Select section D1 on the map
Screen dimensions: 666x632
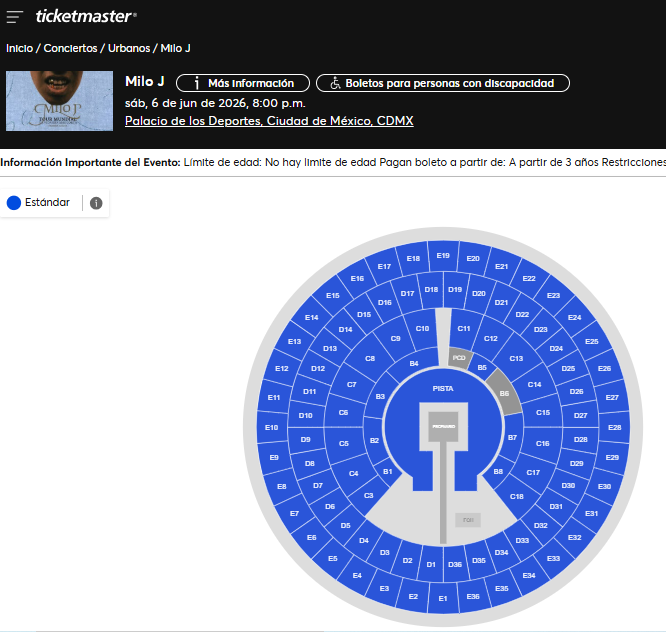pos(431,564)
